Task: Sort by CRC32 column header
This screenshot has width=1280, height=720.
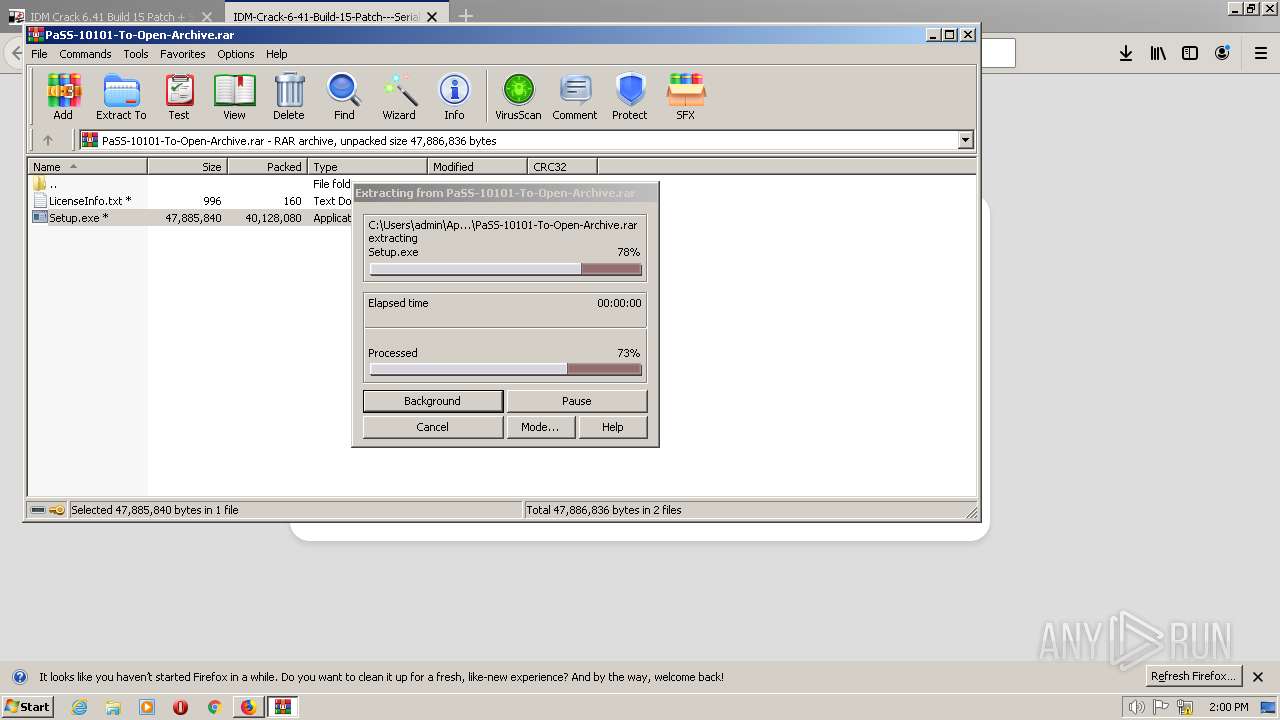Action: [563, 167]
